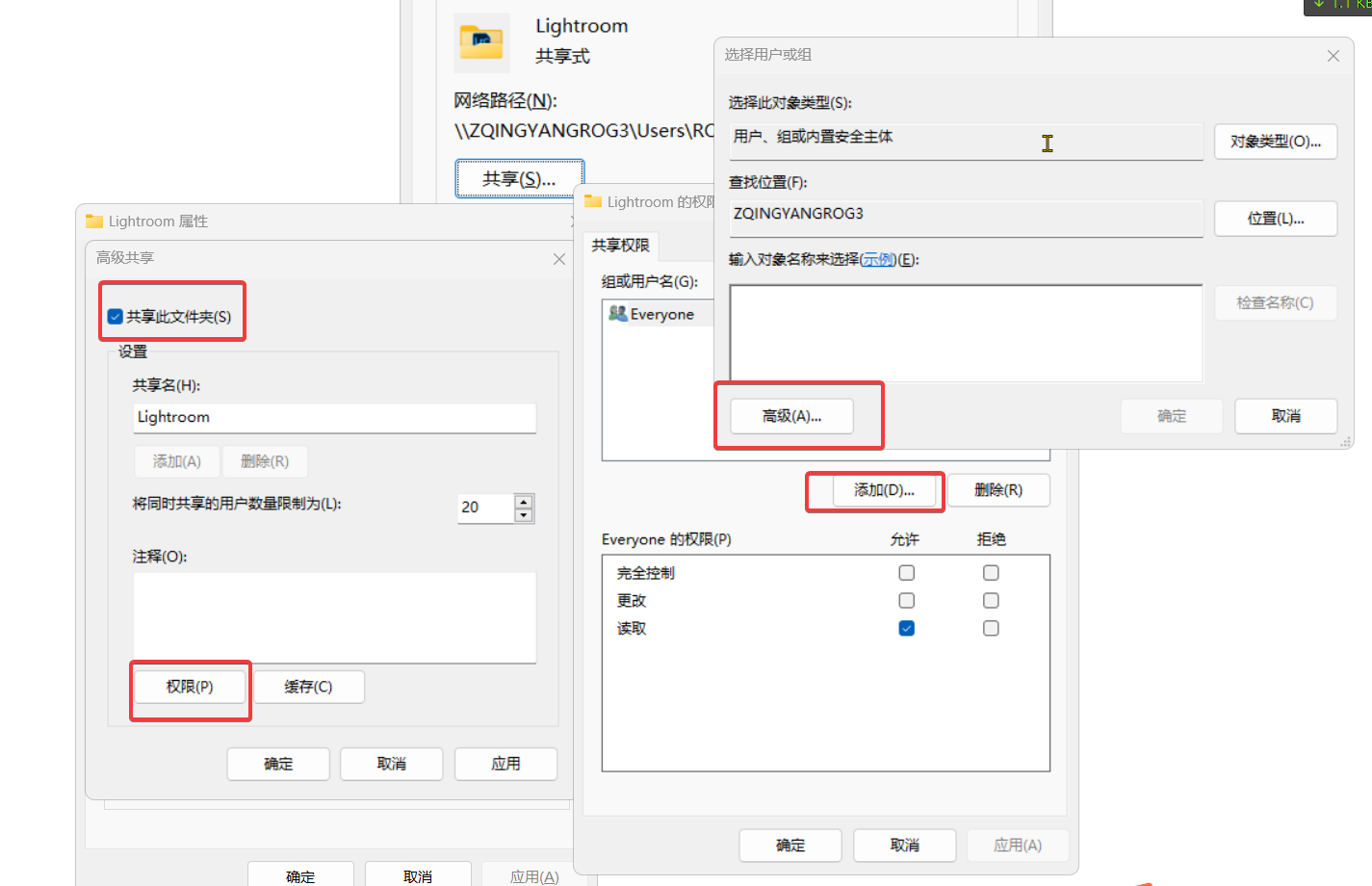This screenshot has height=886, width=1372.
Task: Click the 共享名 Lightroom input field
Action: (x=335, y=418)
